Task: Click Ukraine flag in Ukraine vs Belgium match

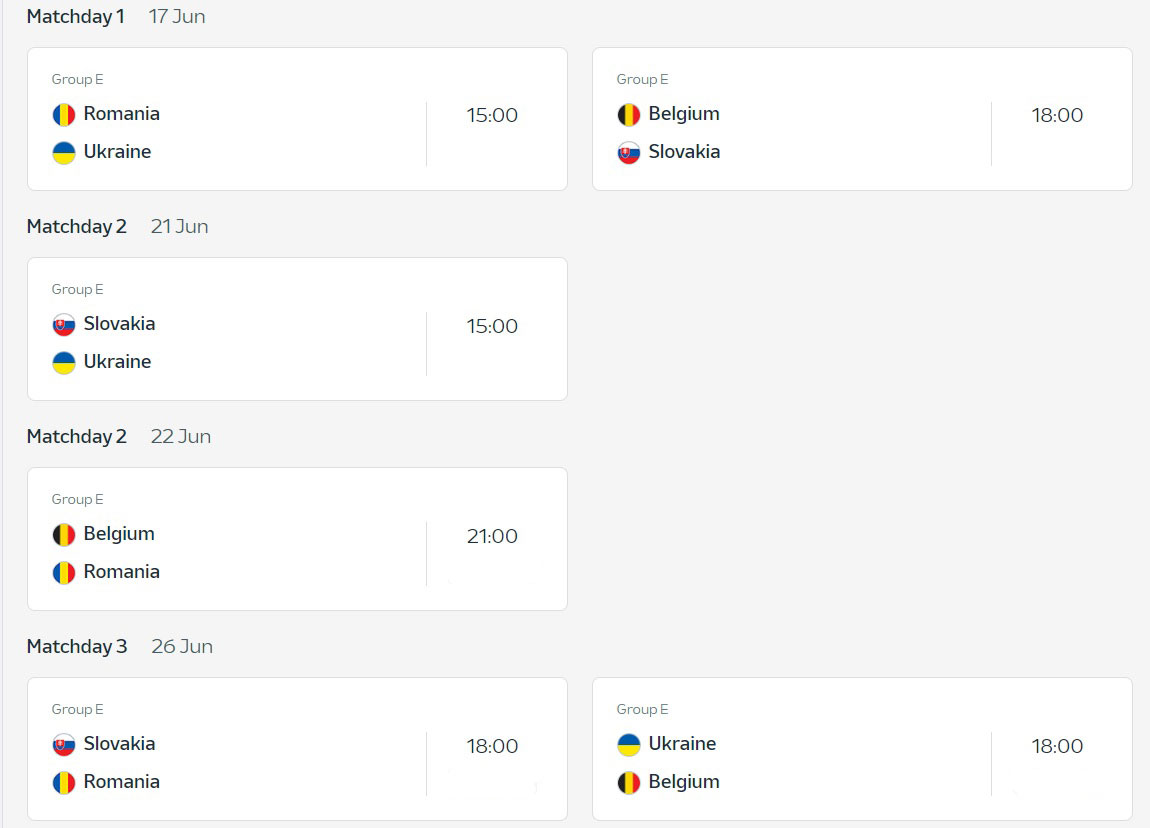Action: pos(629,744)
